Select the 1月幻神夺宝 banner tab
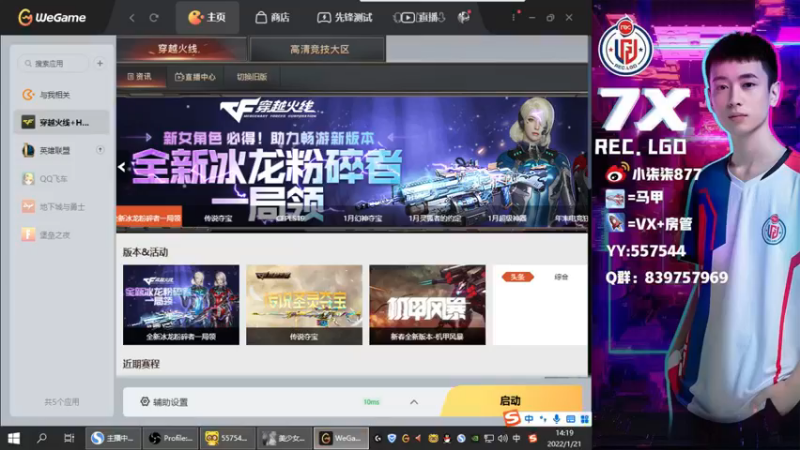The height and width of the screenshot is (450, 800). click(x=362, y=218)
